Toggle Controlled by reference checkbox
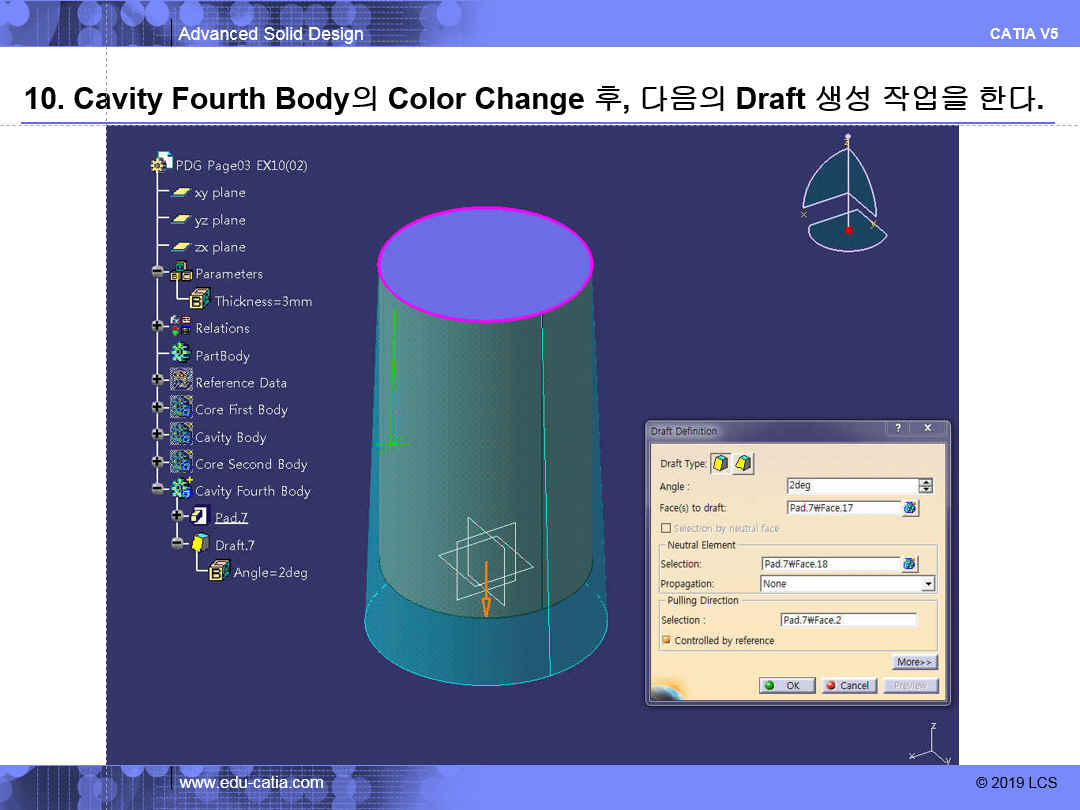Image resolution: width=1080 pixels, height=810 pixels. [666, 640]
